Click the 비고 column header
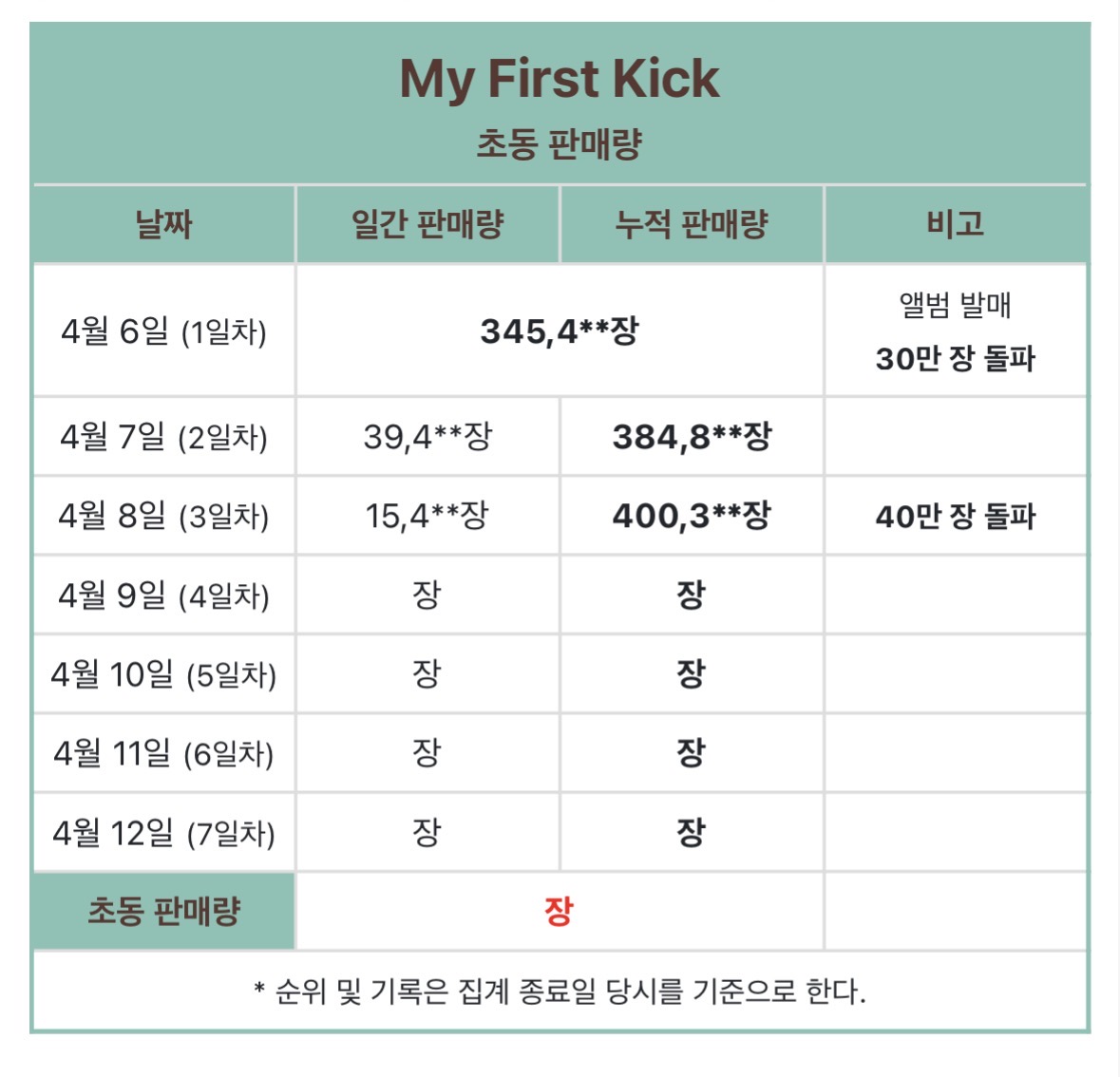This screenshot has height=1077, width=1120. [x=955, y=223]
